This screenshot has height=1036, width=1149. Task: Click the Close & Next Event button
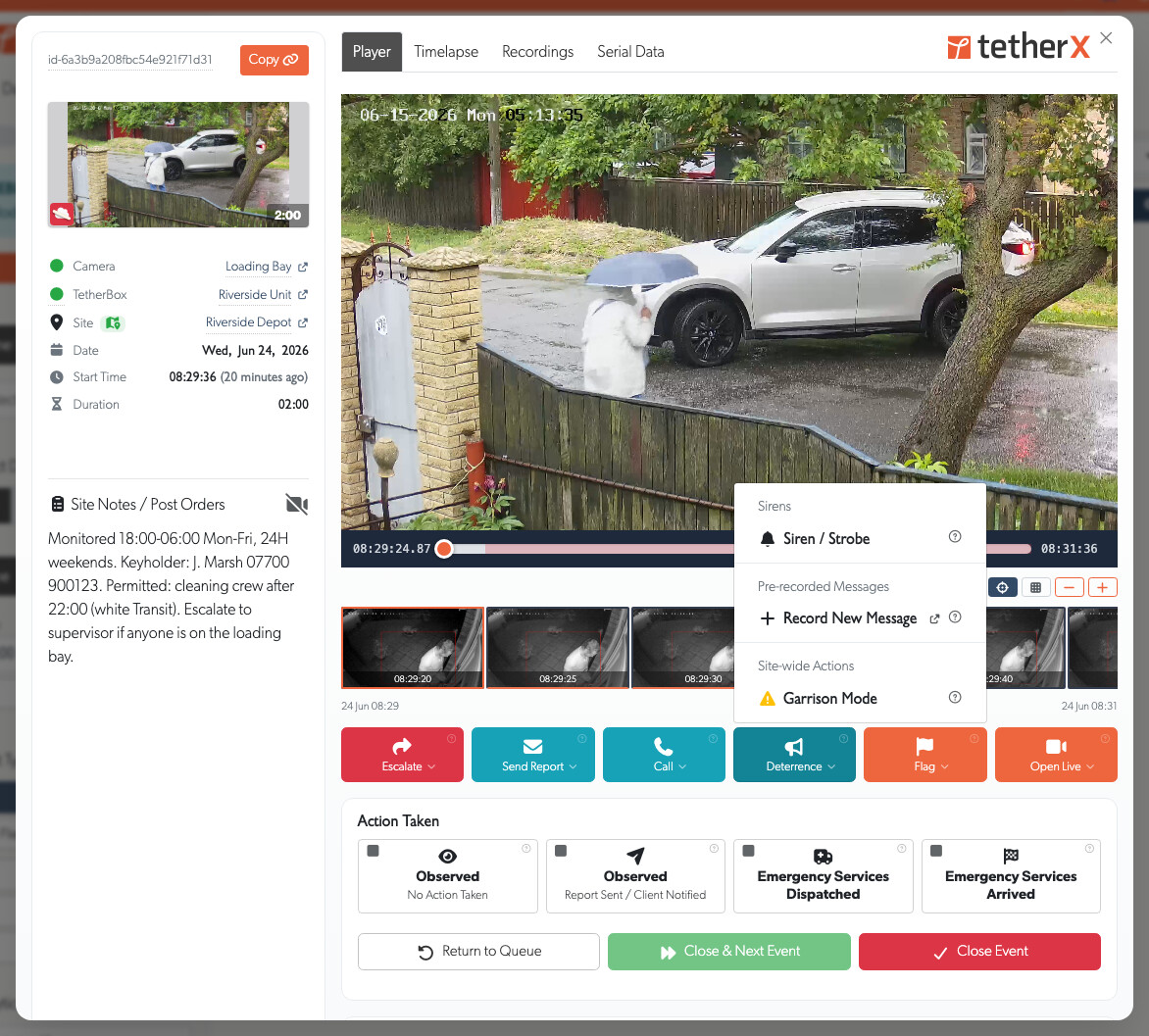point(729,951)
